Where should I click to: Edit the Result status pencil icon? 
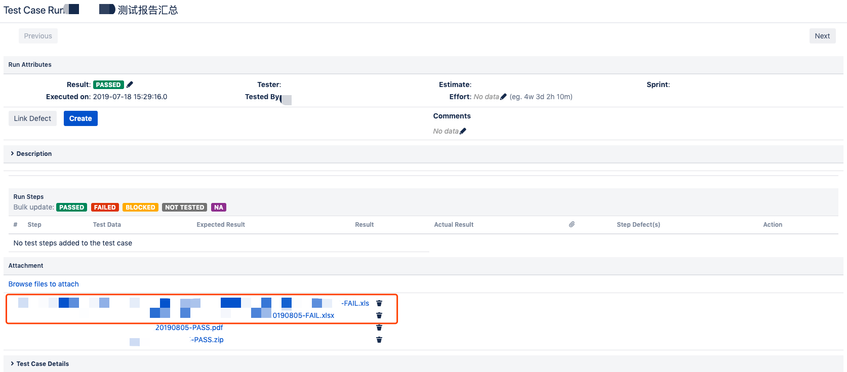point(130,85)
